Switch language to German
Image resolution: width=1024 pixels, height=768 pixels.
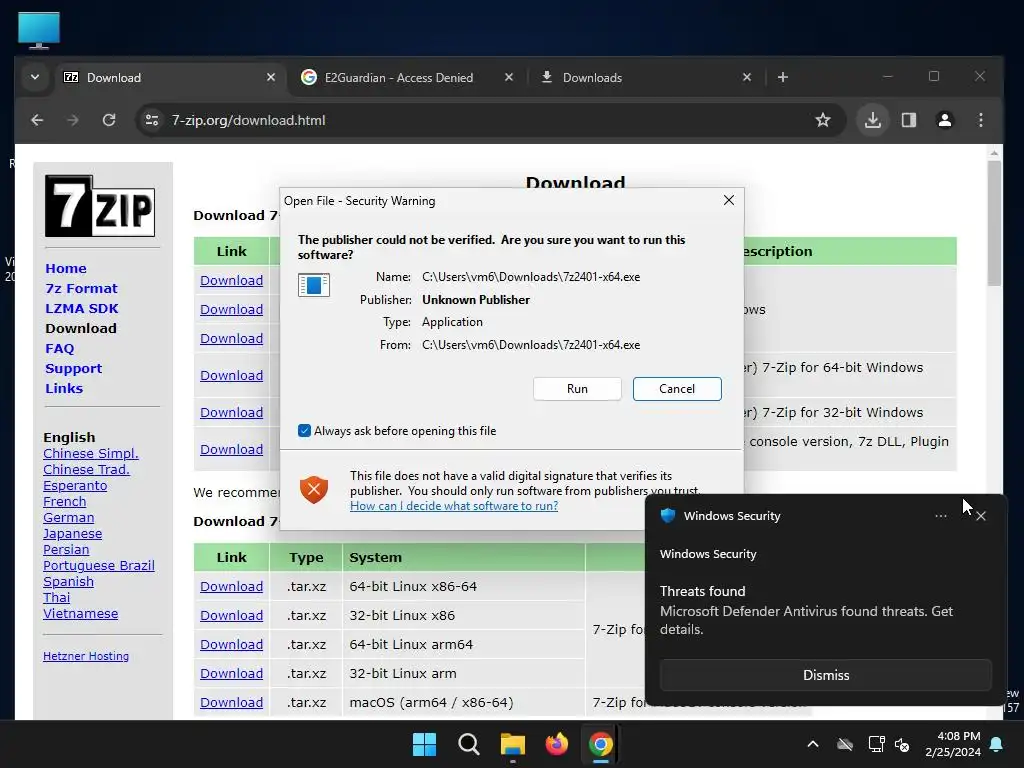click(69, 517)
